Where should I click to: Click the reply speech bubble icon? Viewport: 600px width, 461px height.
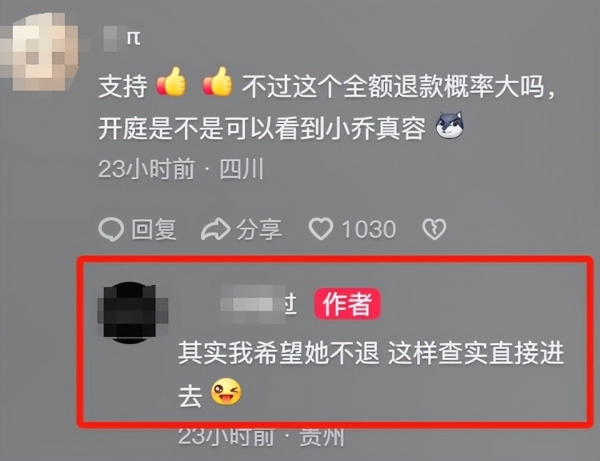click(111, 230)
